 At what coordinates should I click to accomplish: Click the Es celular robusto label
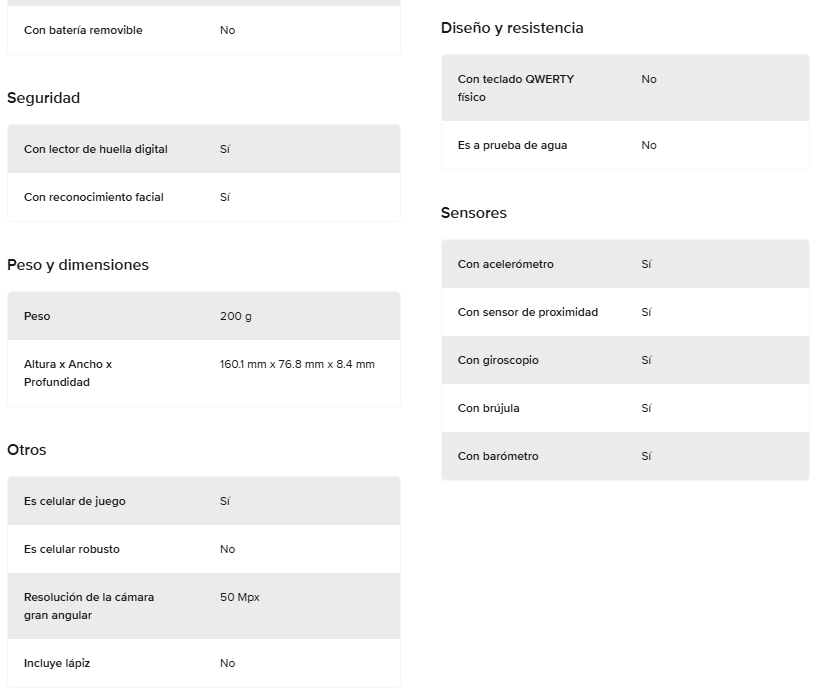(x=73, y=549)
